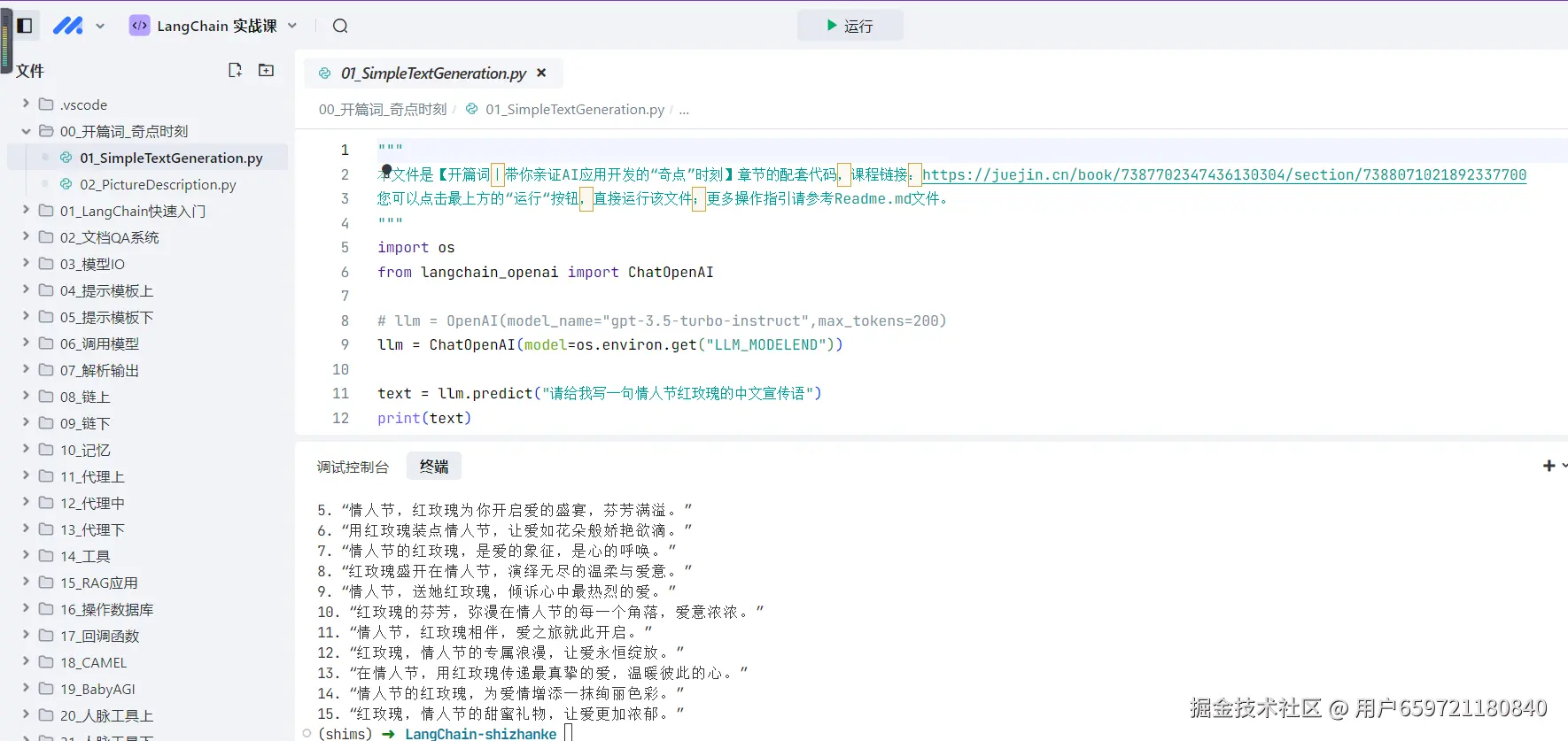Toggle the sidebar panel icon

25,26
